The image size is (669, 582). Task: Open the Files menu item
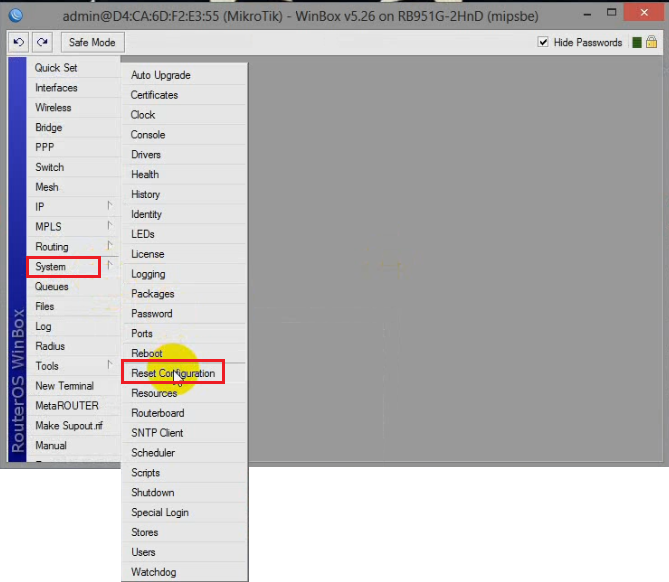click(x=45, y=306)
